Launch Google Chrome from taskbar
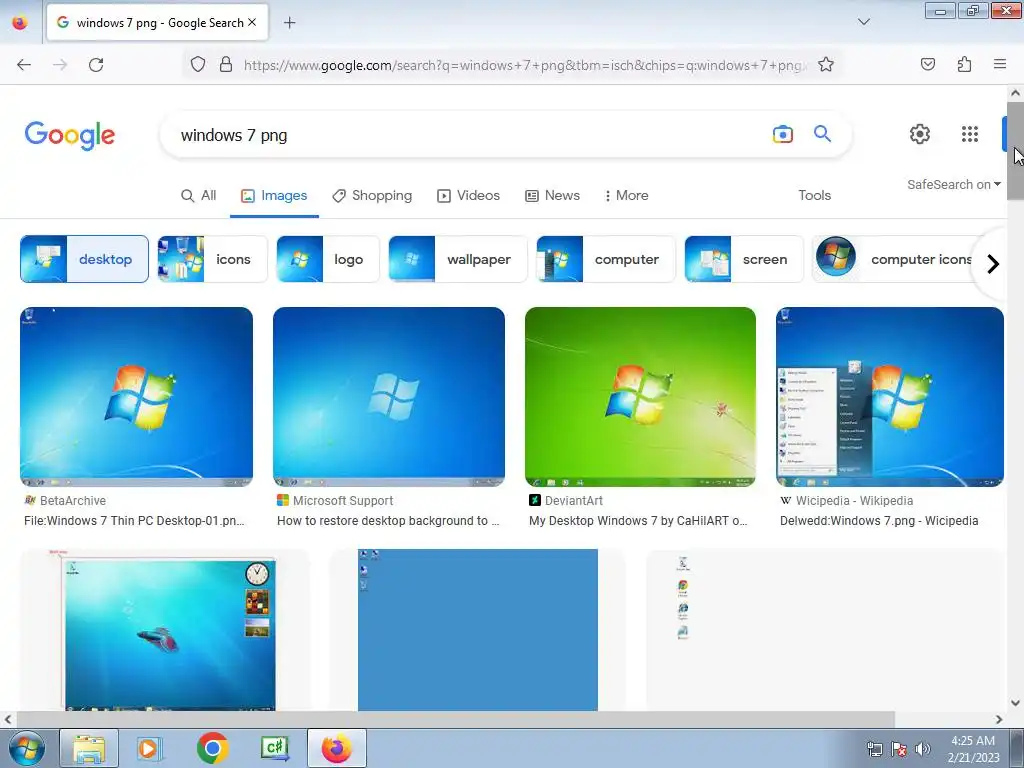 (x=212, y=748)
